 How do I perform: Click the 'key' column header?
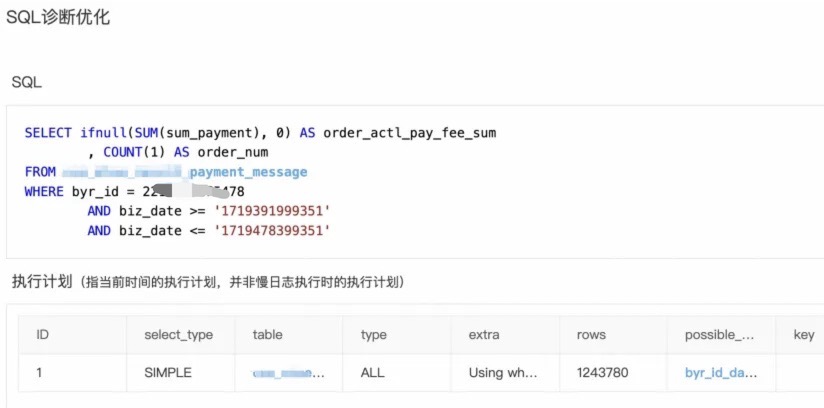click(x=803, y=335)
